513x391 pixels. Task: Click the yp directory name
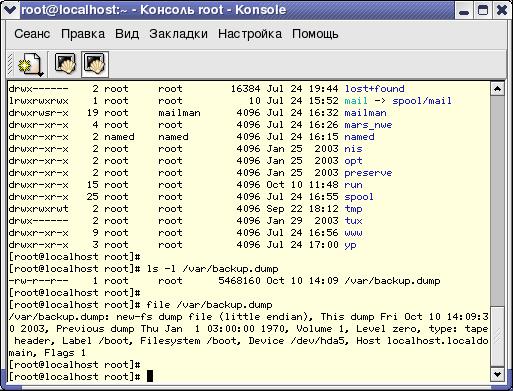point(350,245)
